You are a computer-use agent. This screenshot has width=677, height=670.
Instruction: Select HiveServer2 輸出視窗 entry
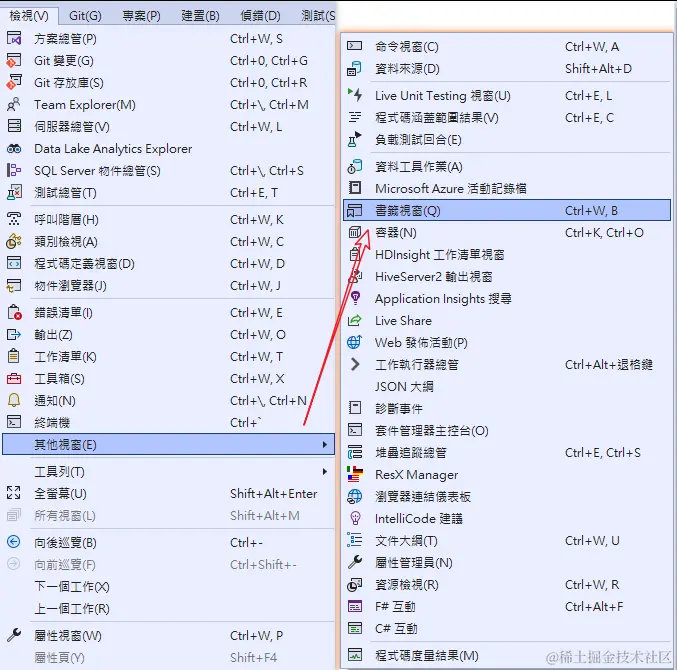pyautogui.click(x=507, y=276)
